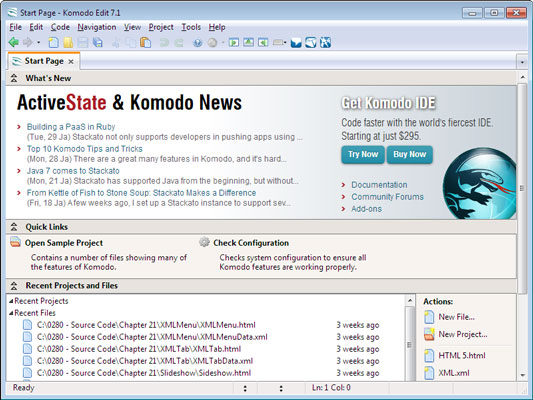Click the Check Configuration gear icon
Viewport: 533px width, 400px height.
point(204,242)
